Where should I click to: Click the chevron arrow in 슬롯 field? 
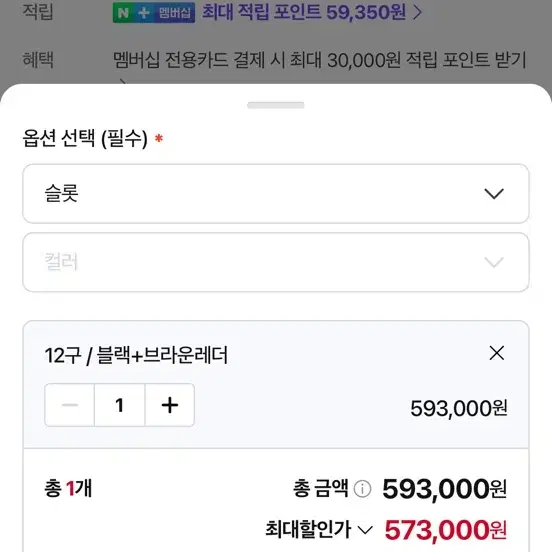pos(494,194)
